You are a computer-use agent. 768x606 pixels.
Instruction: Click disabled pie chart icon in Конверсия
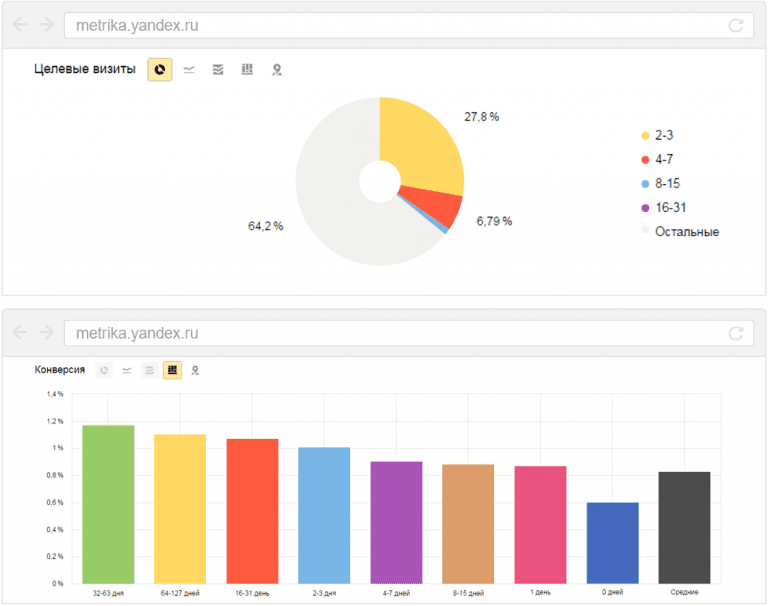pyautogui.click(x=104, y=370)
